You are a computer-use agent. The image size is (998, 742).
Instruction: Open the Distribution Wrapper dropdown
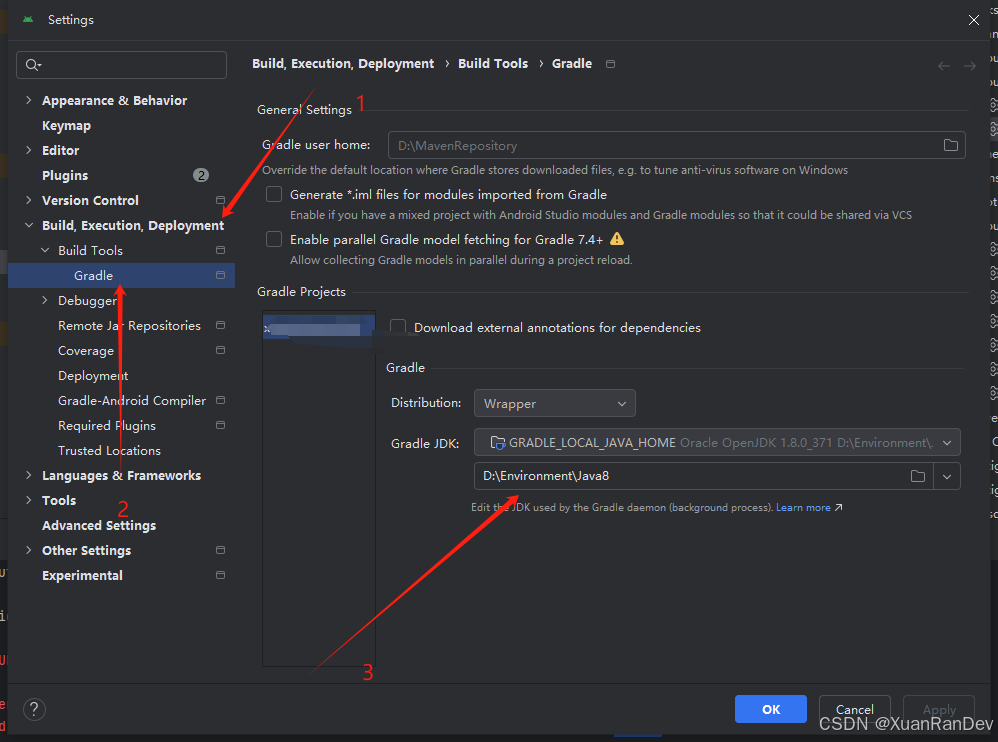(x=554, y=404)
